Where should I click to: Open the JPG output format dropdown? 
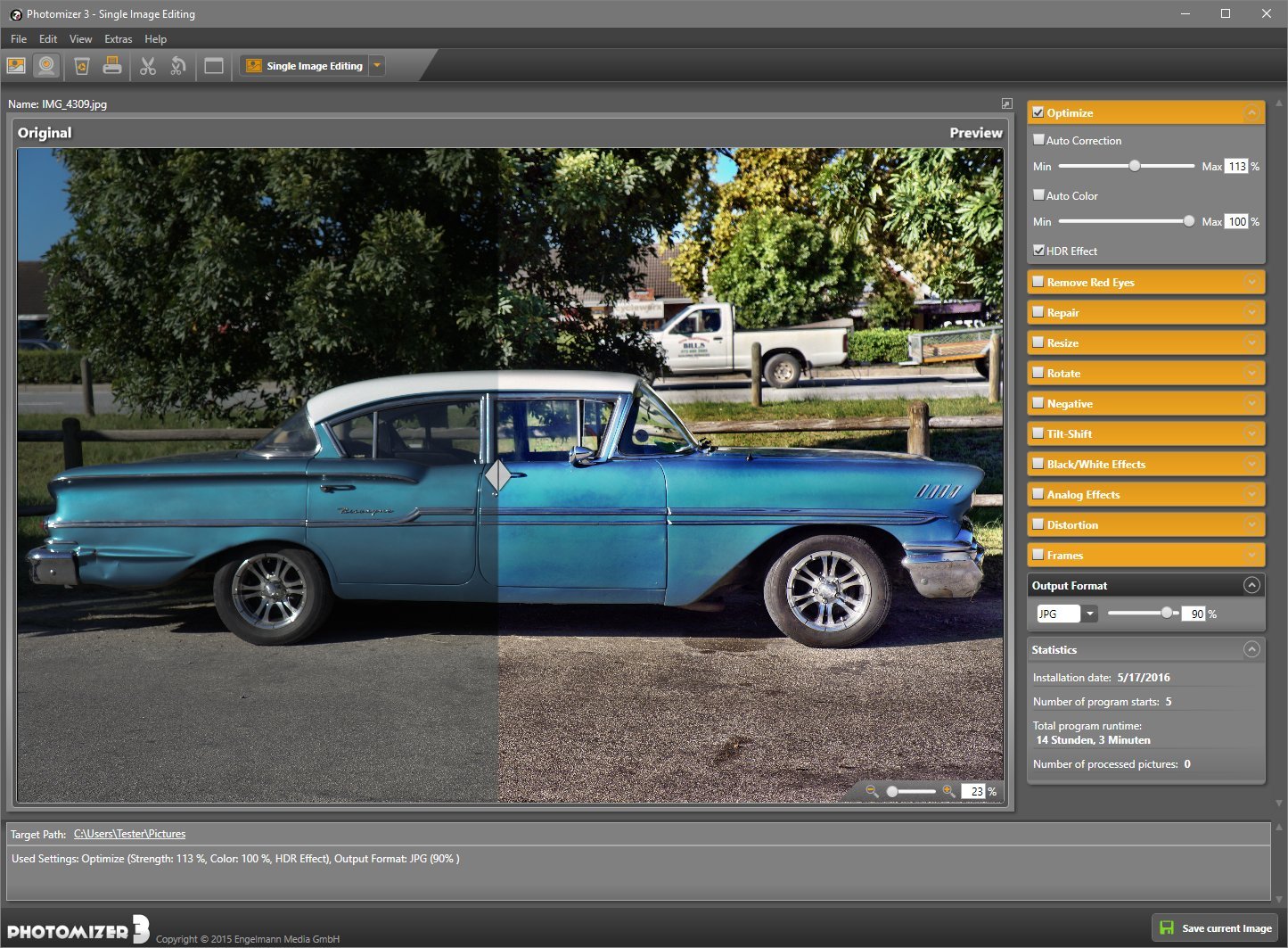[1090, 614]
